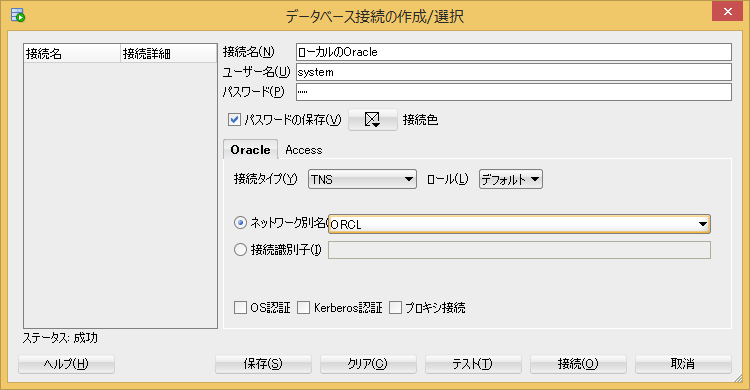
Task: Open the 接続タイプ TNS dropdown
Action: pos(362,179)
